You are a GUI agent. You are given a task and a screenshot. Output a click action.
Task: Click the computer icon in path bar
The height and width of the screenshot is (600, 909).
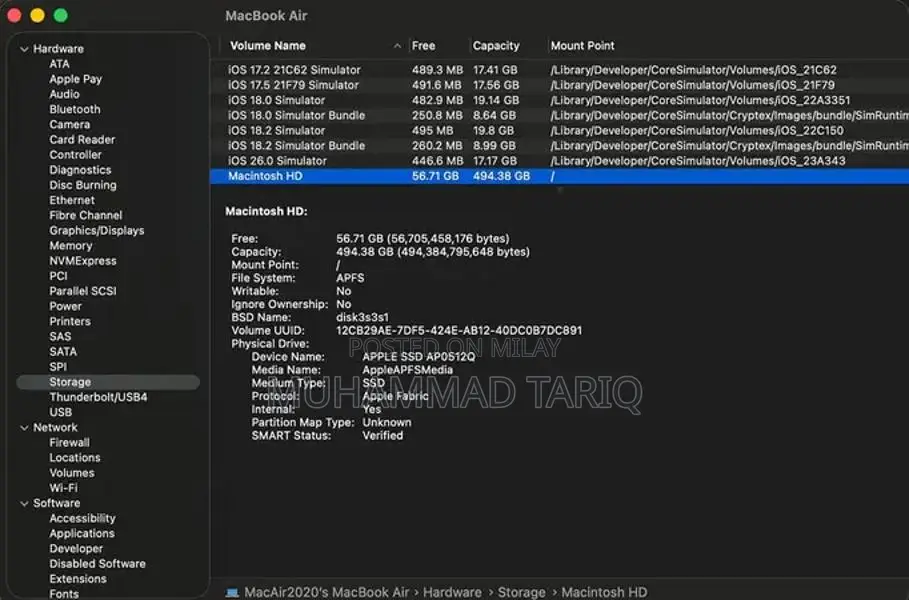[x=232, y=592]
